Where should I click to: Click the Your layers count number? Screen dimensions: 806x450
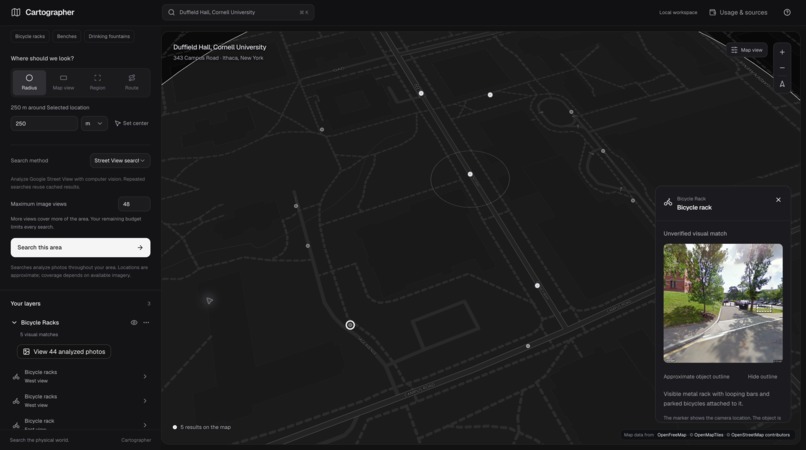(149, 303)
